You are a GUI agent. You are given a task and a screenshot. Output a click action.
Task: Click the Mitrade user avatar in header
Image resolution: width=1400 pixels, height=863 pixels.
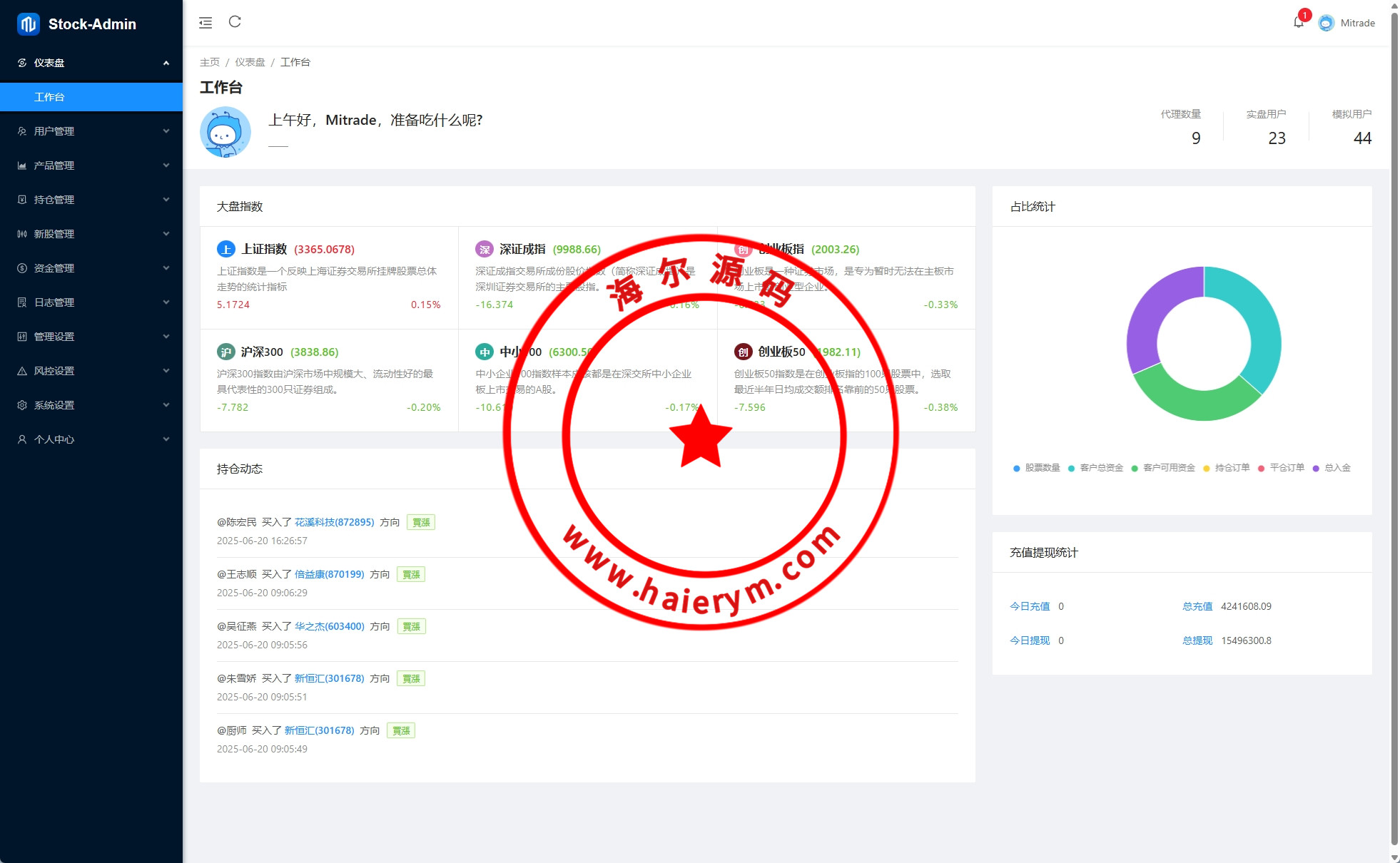(x=1326, y=23)
